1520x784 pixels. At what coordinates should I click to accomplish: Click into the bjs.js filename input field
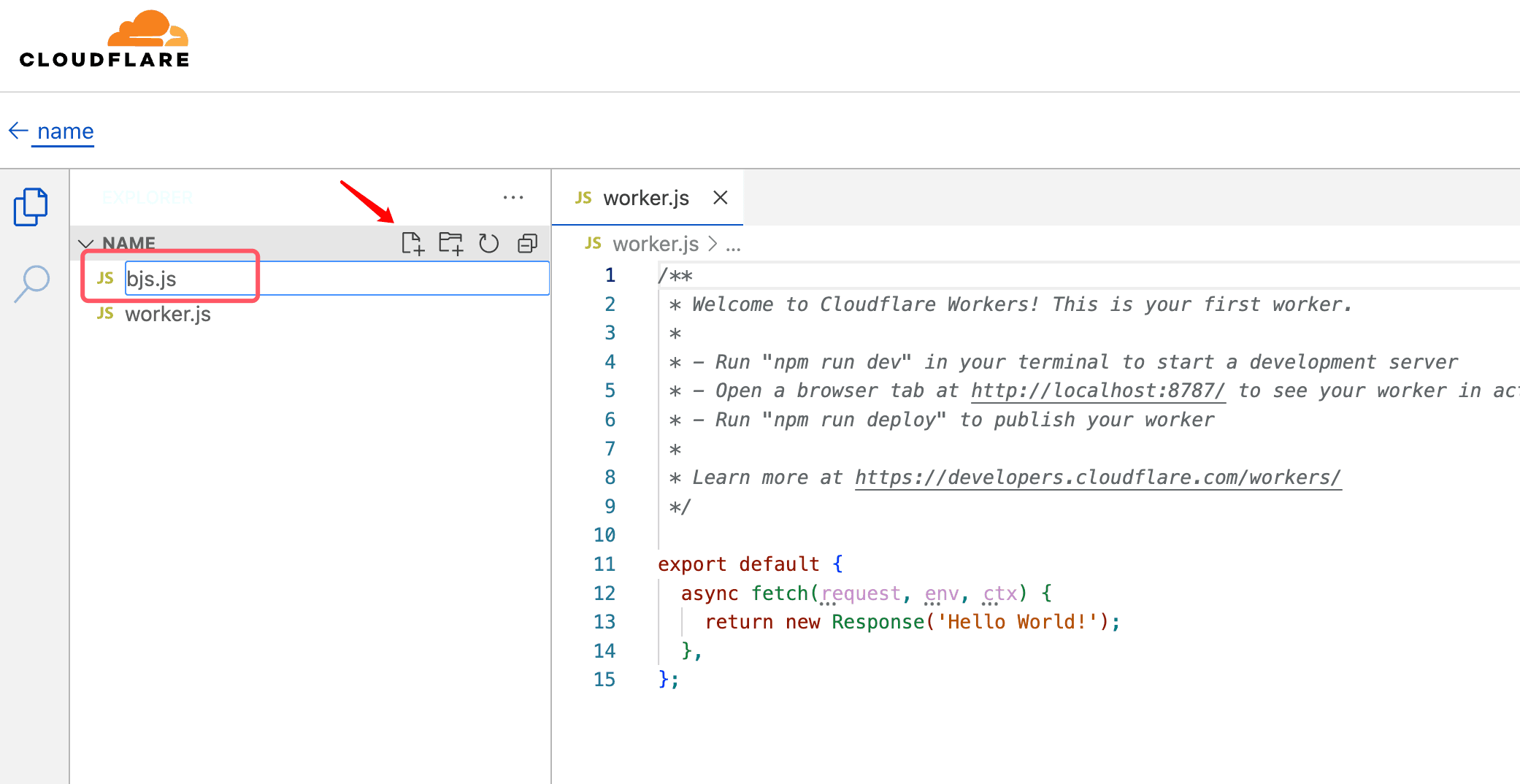click(336, 279)
